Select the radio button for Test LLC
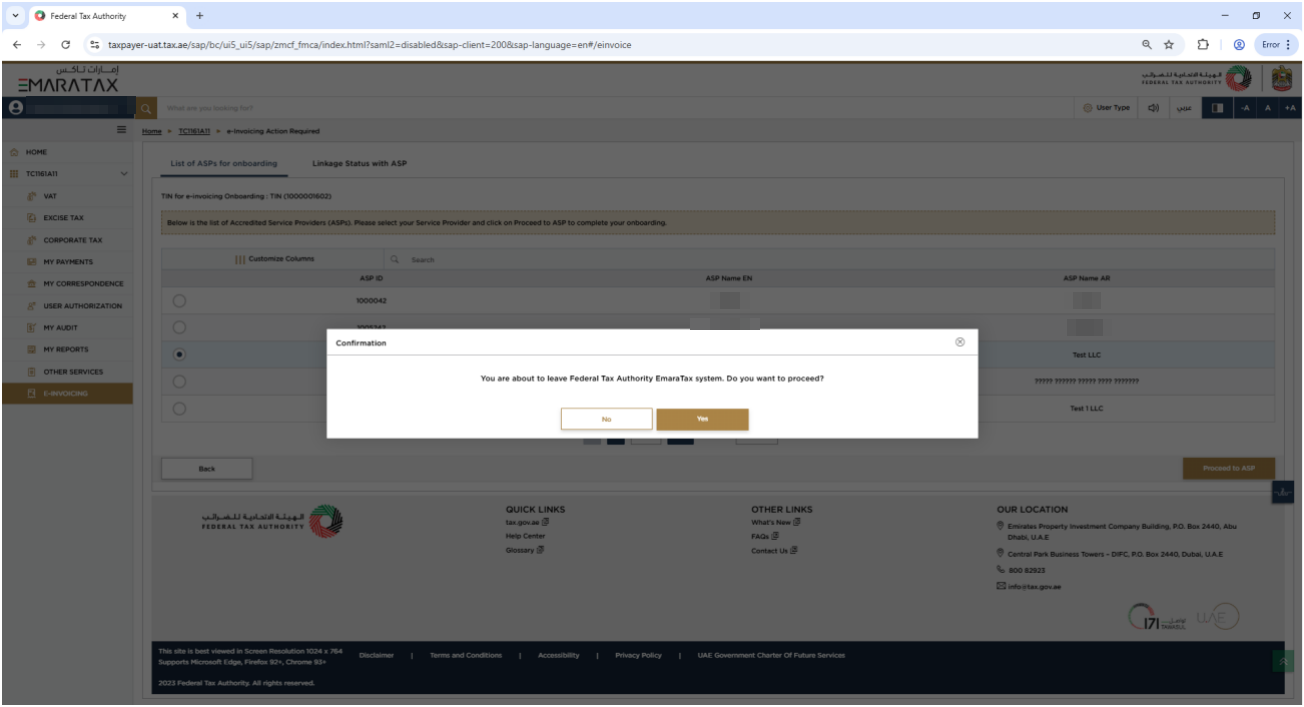 180,354
